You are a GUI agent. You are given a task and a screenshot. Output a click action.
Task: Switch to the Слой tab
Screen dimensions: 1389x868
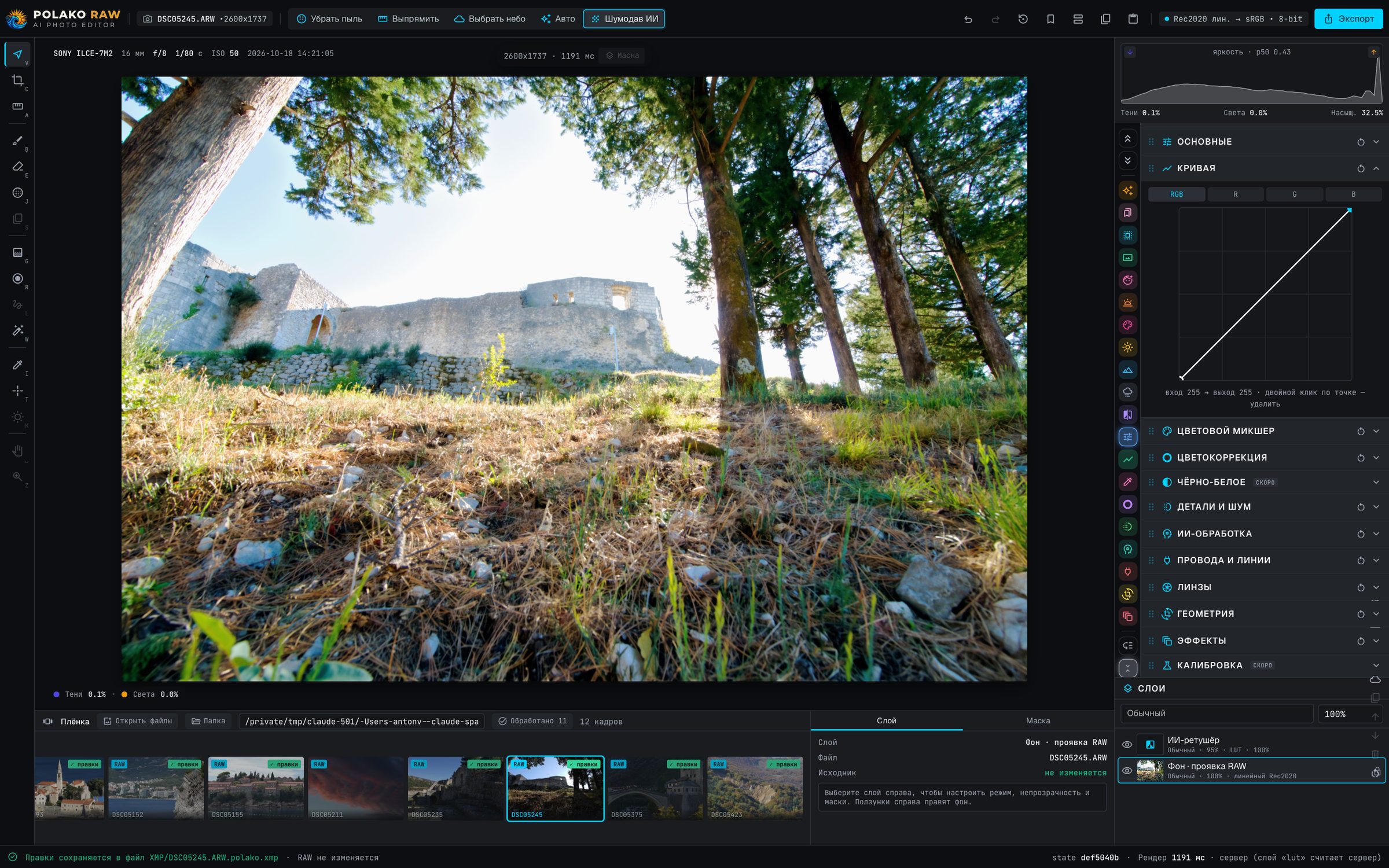click(x=886, y=720)
